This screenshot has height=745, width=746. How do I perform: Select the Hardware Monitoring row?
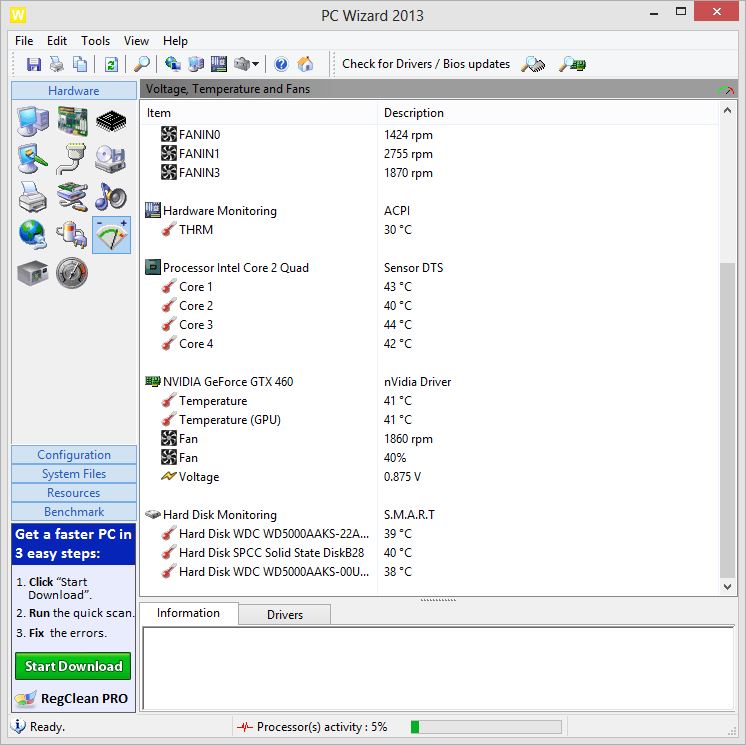click(x=429, y=211)
